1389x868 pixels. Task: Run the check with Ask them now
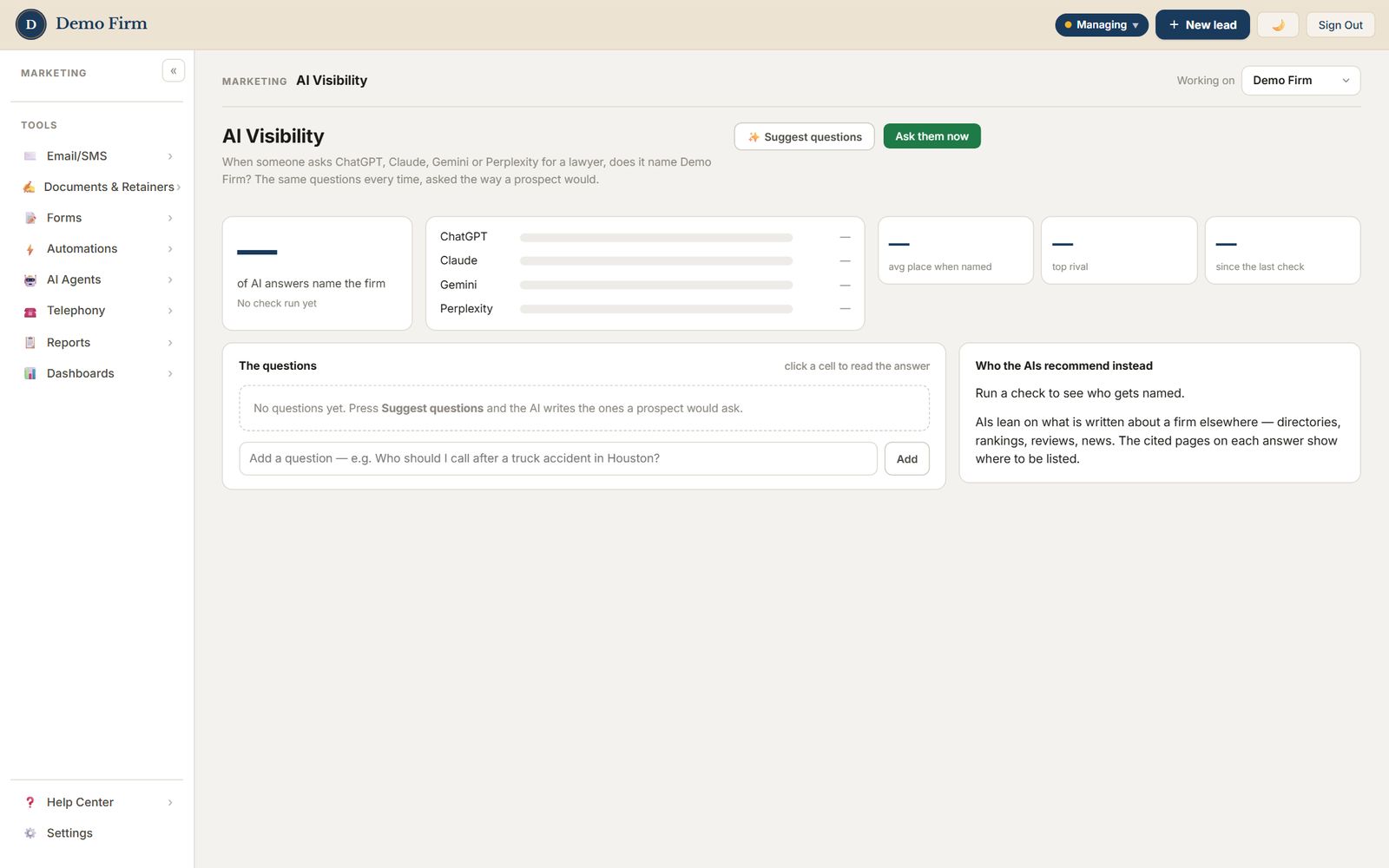pos(931,136)
